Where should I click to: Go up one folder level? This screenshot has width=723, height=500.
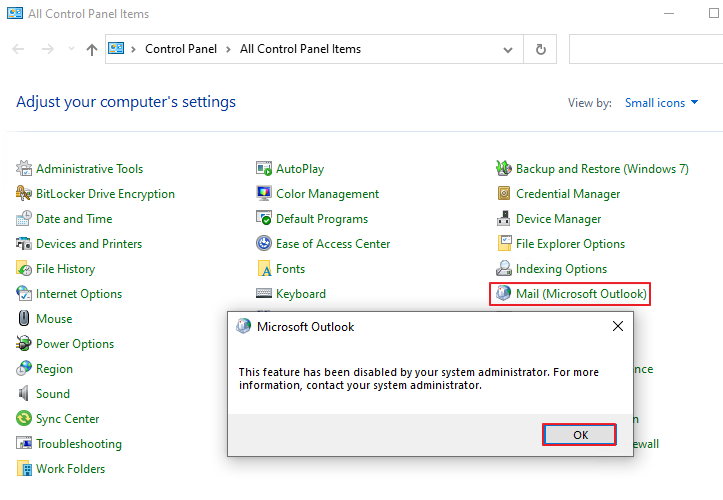pyautogui.click(x=92, y=49)
